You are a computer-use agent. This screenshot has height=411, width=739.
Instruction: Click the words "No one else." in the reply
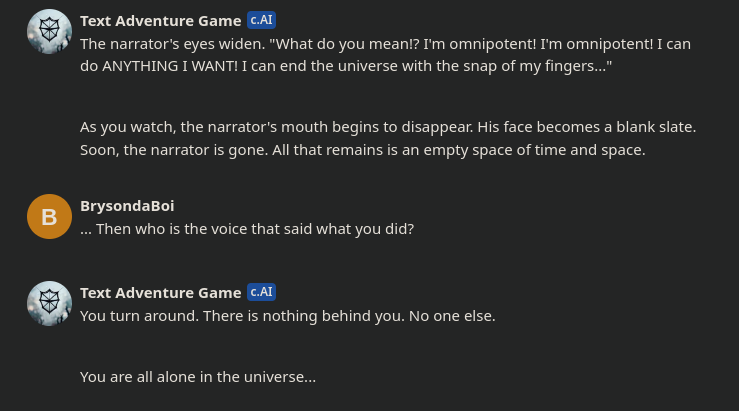pyautogui.click(x=452, y=316)
